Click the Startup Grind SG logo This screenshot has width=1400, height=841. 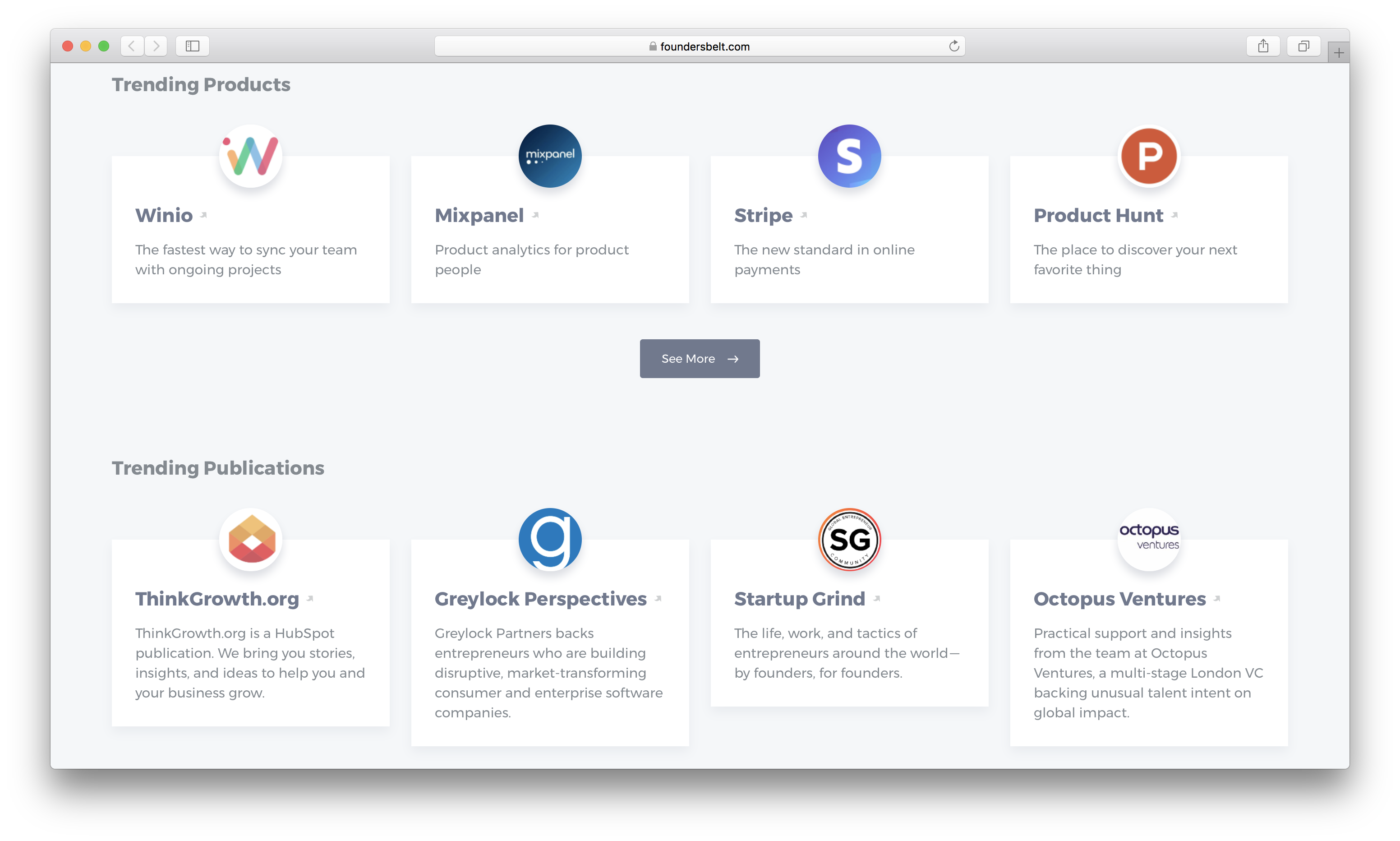[849, 539]
